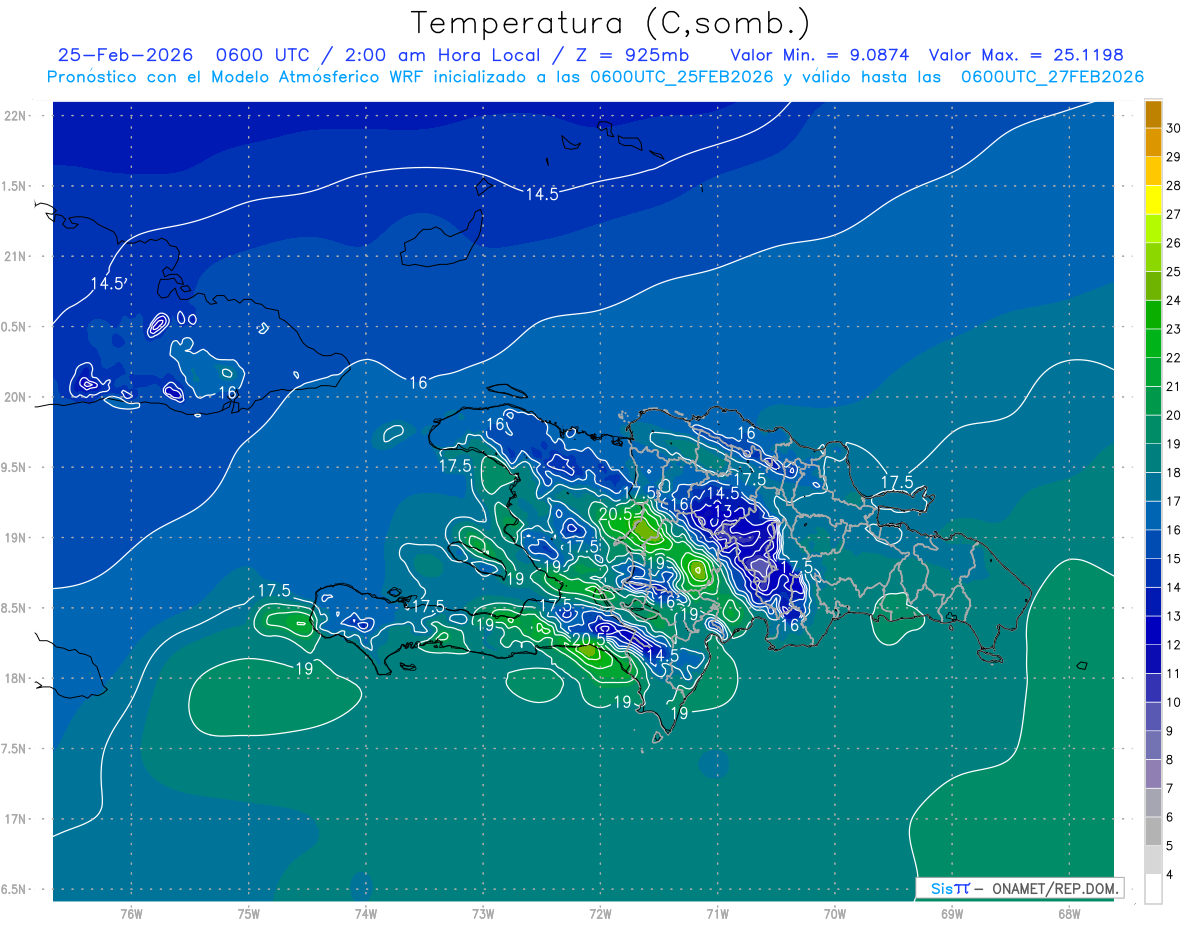The width and height of the screenshot is (1200, 927).
Task: Click the 72W longitude axis label
Action: pos(600,913)
